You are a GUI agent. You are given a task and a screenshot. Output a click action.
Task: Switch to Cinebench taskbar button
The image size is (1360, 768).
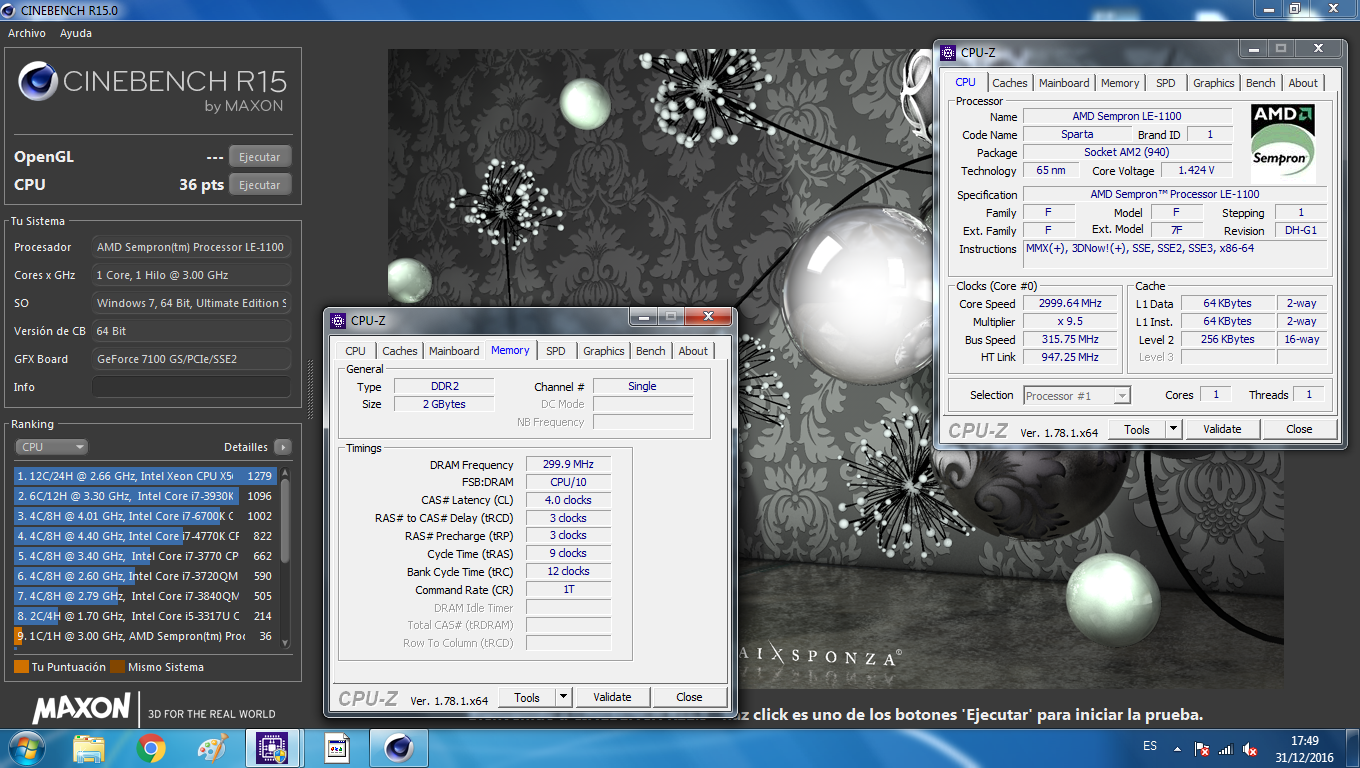397,748
